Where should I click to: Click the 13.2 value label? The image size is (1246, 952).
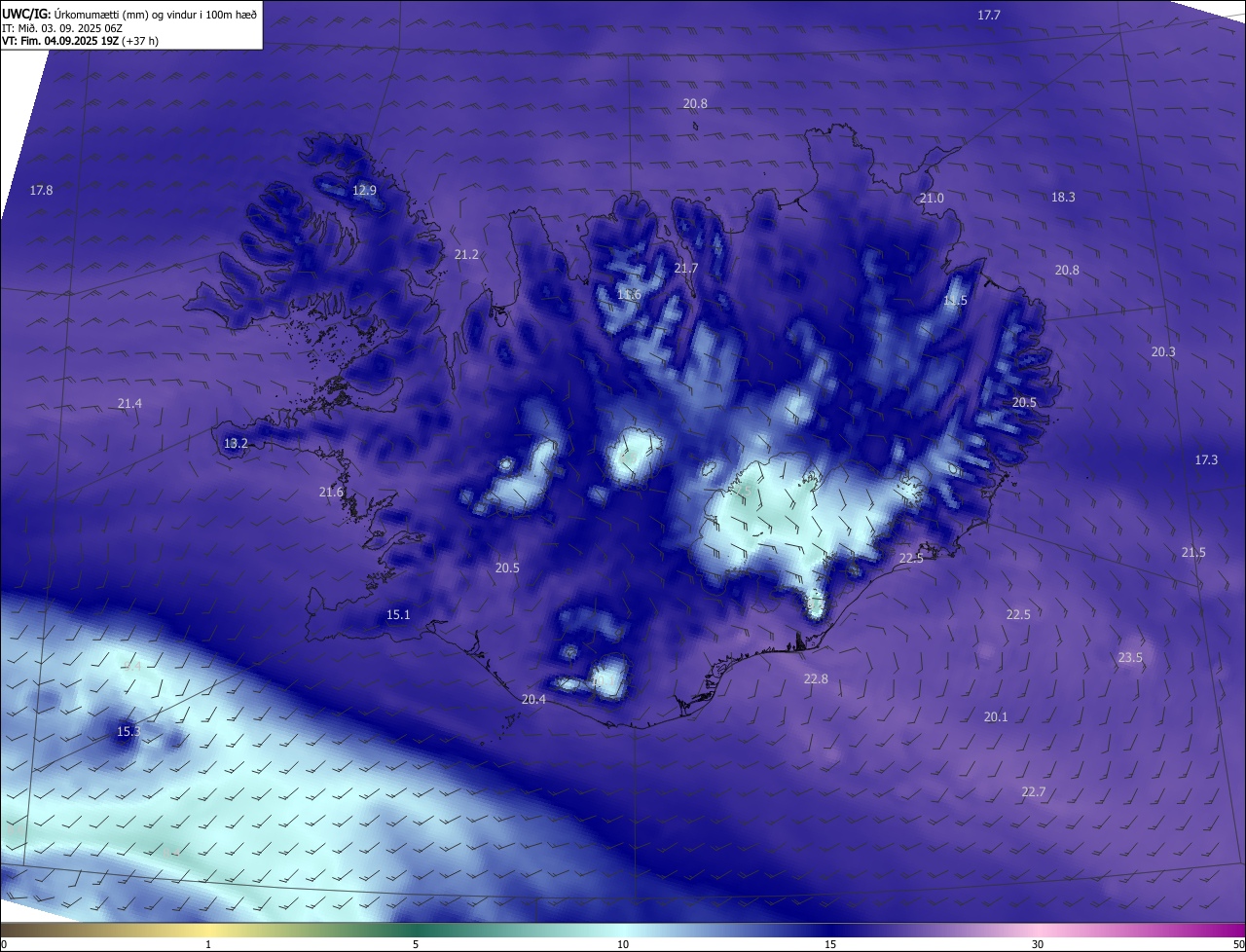(x=236, y=443)
